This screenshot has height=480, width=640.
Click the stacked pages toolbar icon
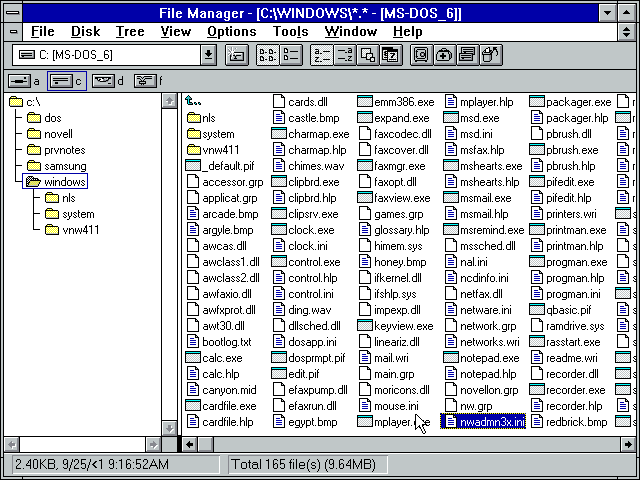(468, 55)
